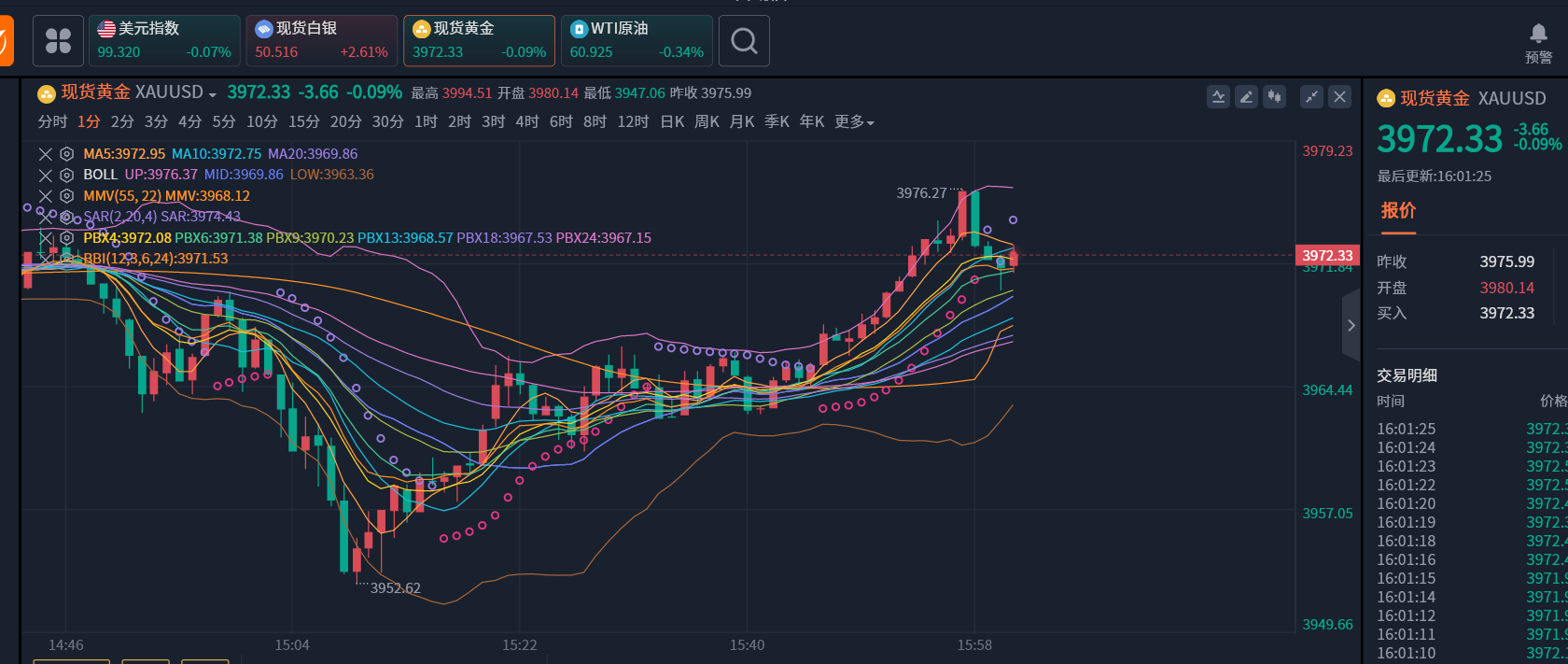This screenshot has height=664, width=1568.
Task: Switch to the 5分 timeframe
Action: (224, 122)
